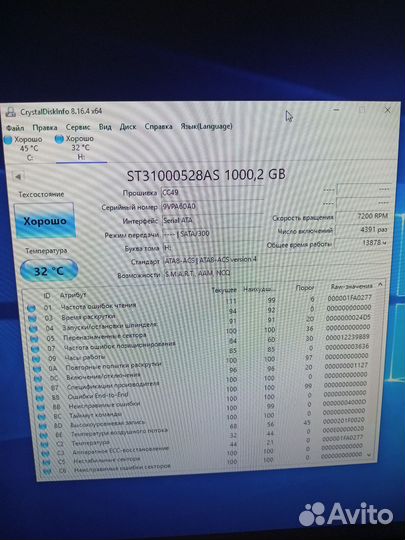Click status icon for B7 Спецификации производителя
The height and width of the screenshot is (540, 405).
[39, 388]
